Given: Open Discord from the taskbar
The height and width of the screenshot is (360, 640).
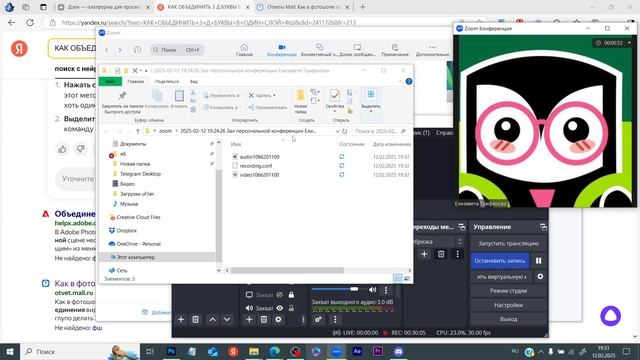Looking at the screenshot, I should 398,351.
